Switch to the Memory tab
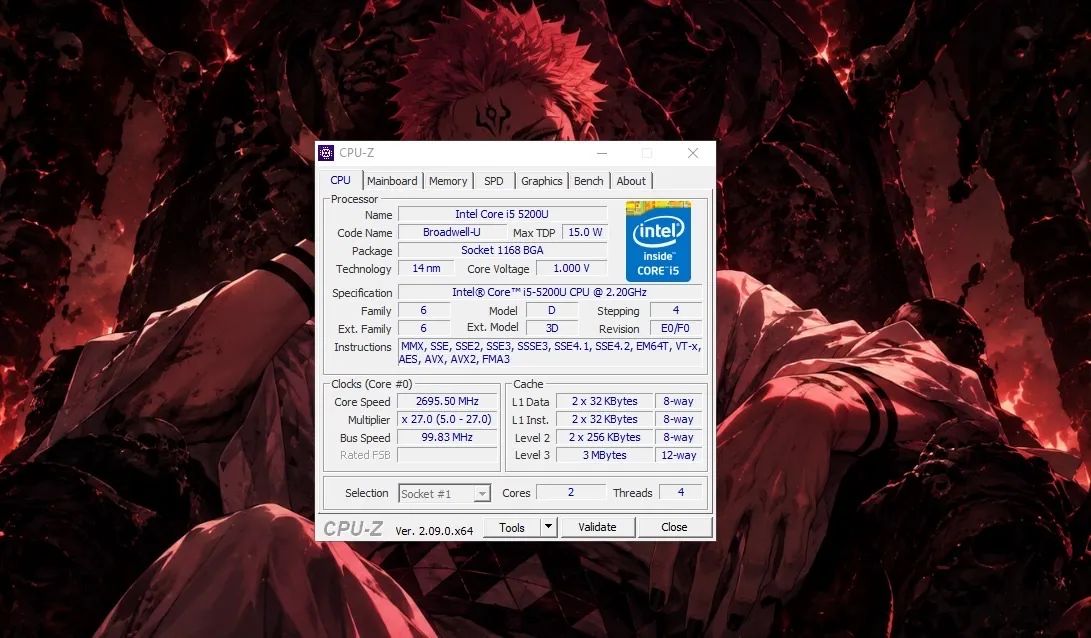 point(448,181)
